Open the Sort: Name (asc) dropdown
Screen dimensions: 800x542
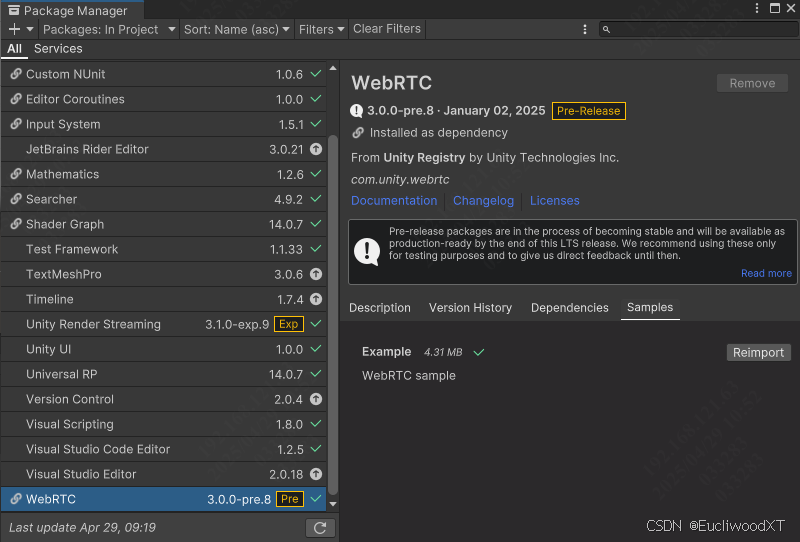click(x=236, y=30)
